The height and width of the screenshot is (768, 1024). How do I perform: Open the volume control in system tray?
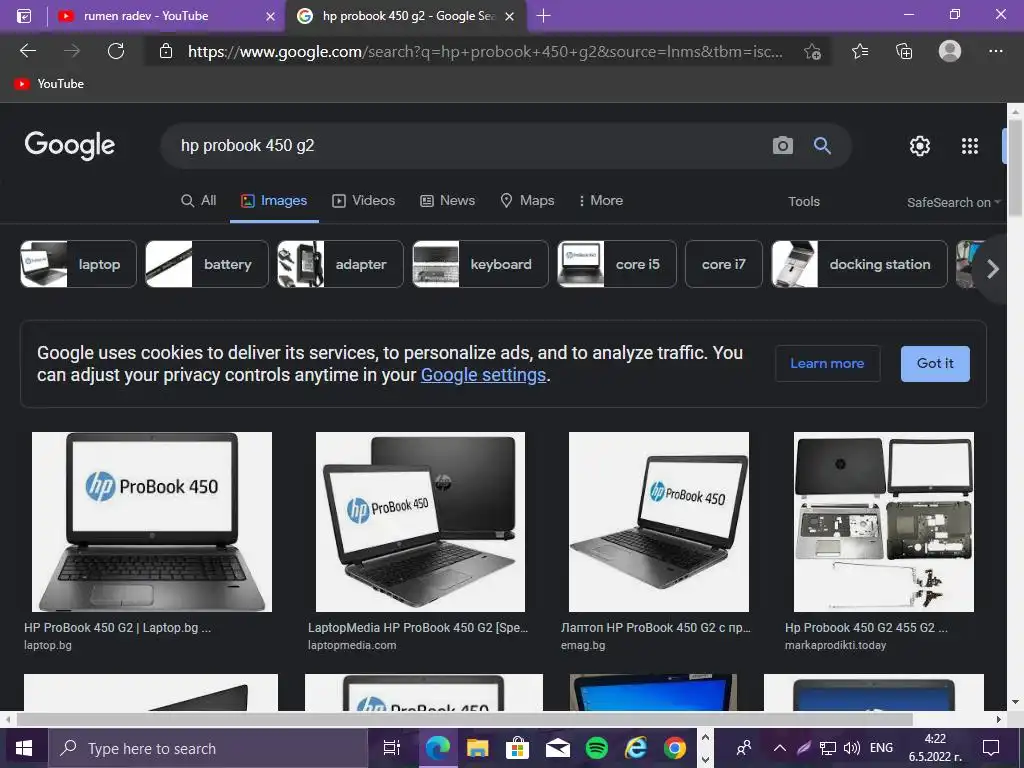tap(852, 748)
